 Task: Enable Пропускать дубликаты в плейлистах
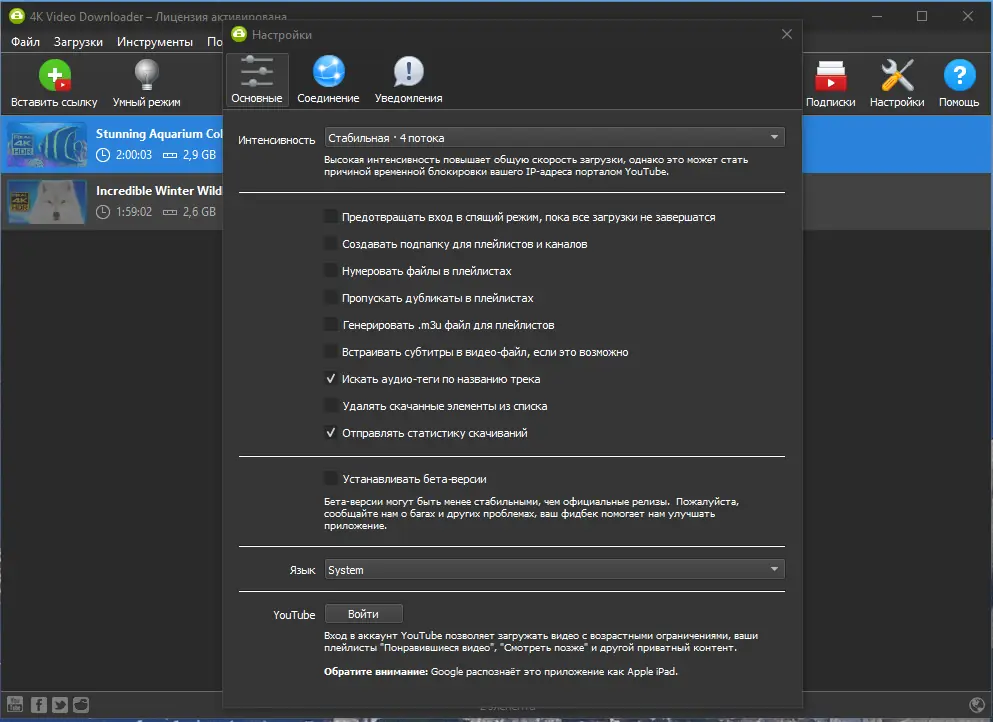pos(331,298)
